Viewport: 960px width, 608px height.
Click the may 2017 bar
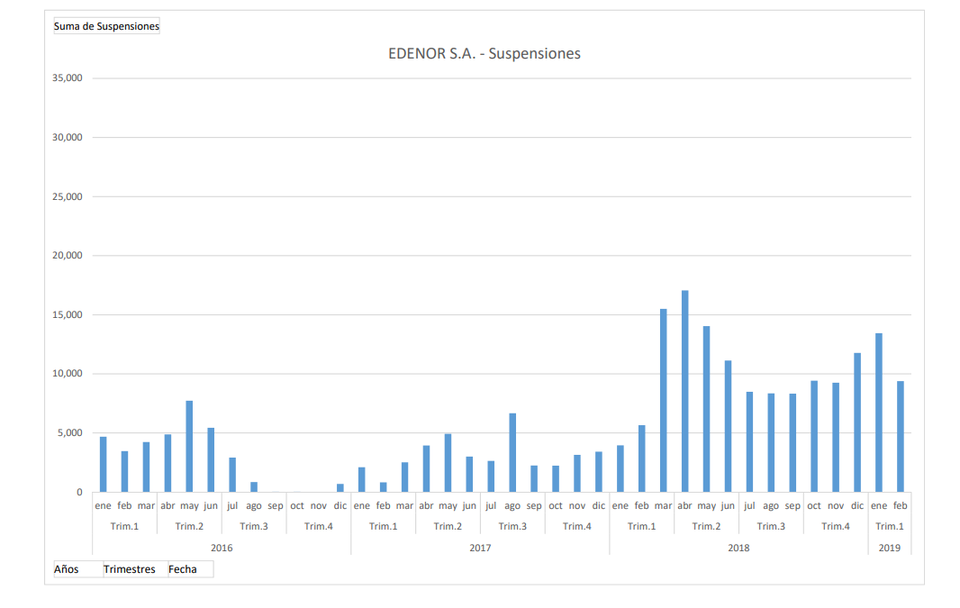[448, 463]
